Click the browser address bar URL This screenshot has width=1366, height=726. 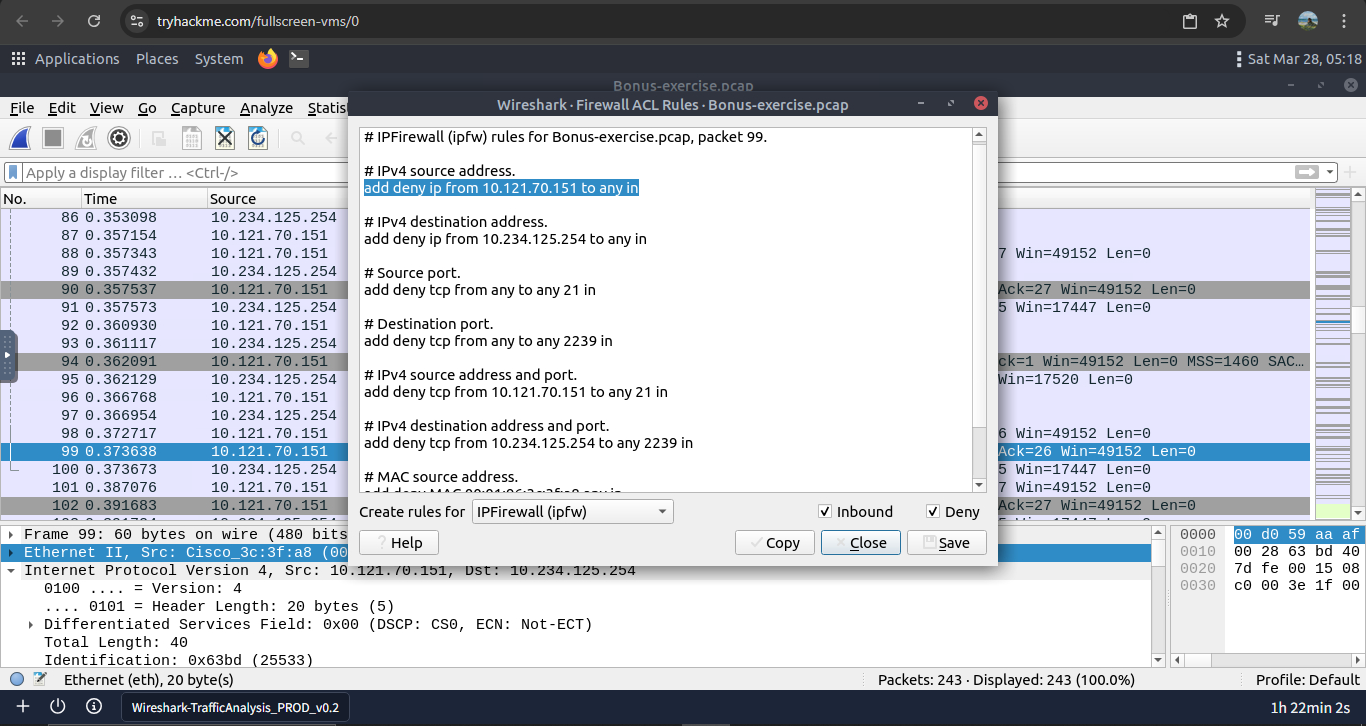pos(258,21)
